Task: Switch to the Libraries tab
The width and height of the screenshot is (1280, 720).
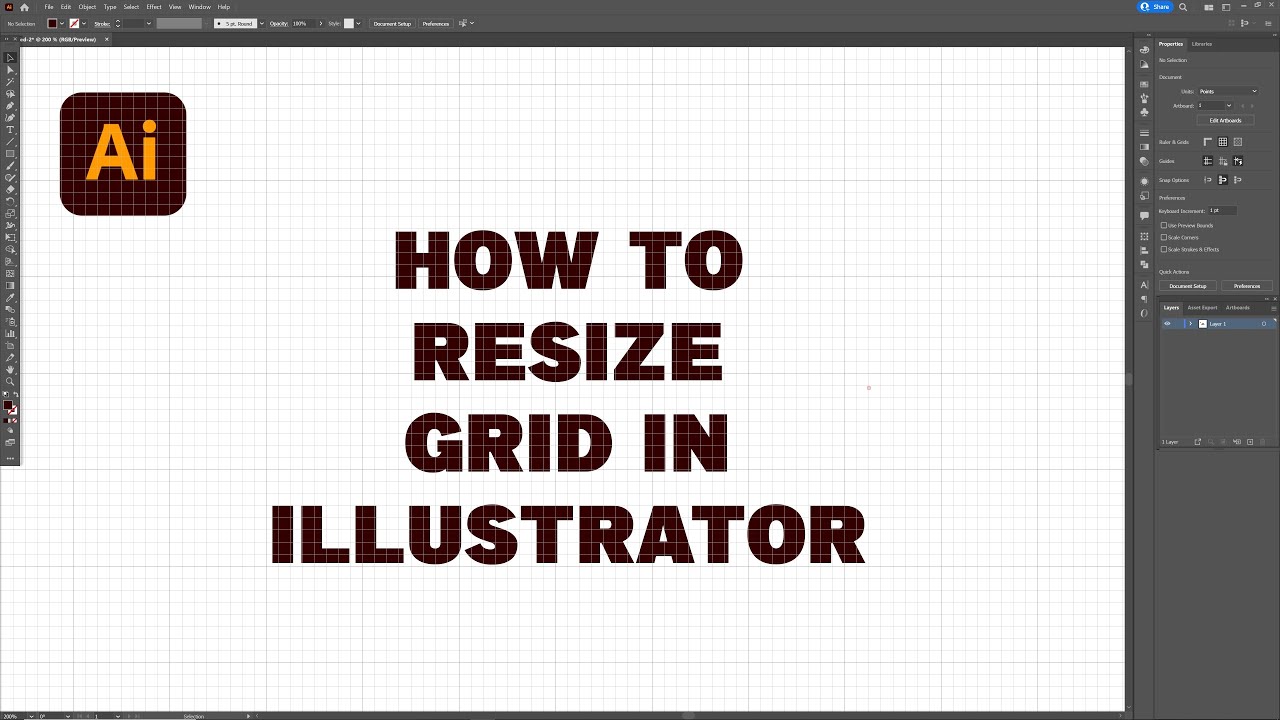Action: click(x=1202, y=44)
